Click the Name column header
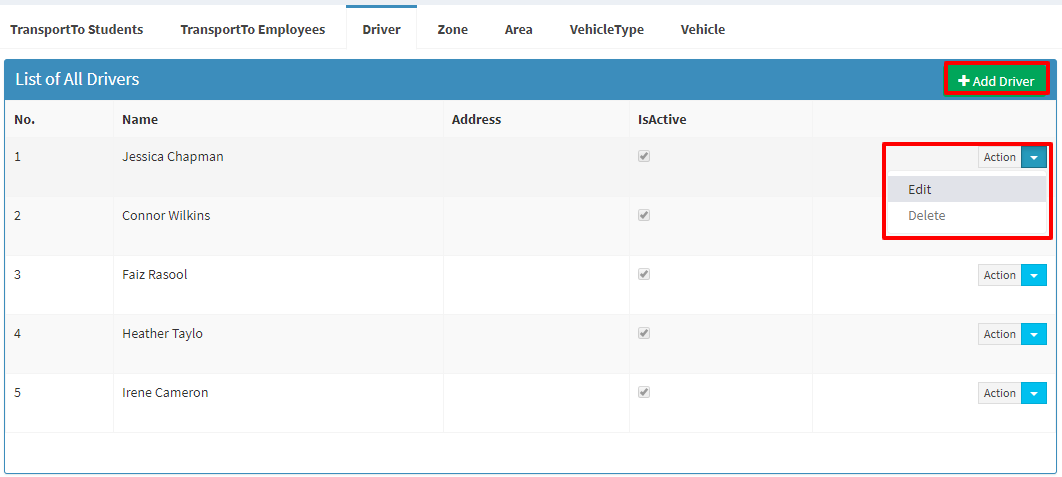Viewport: 1062px width, 477px height. 140,119
